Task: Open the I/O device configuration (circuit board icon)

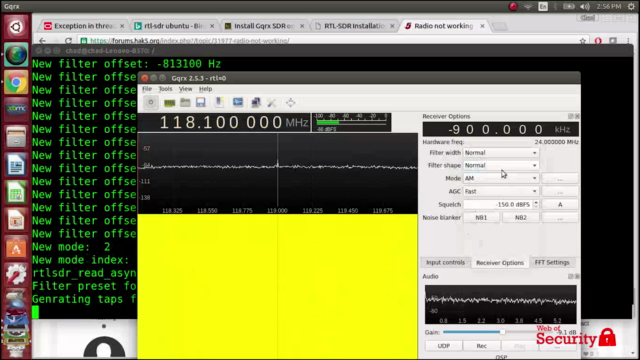Action: 169,103
